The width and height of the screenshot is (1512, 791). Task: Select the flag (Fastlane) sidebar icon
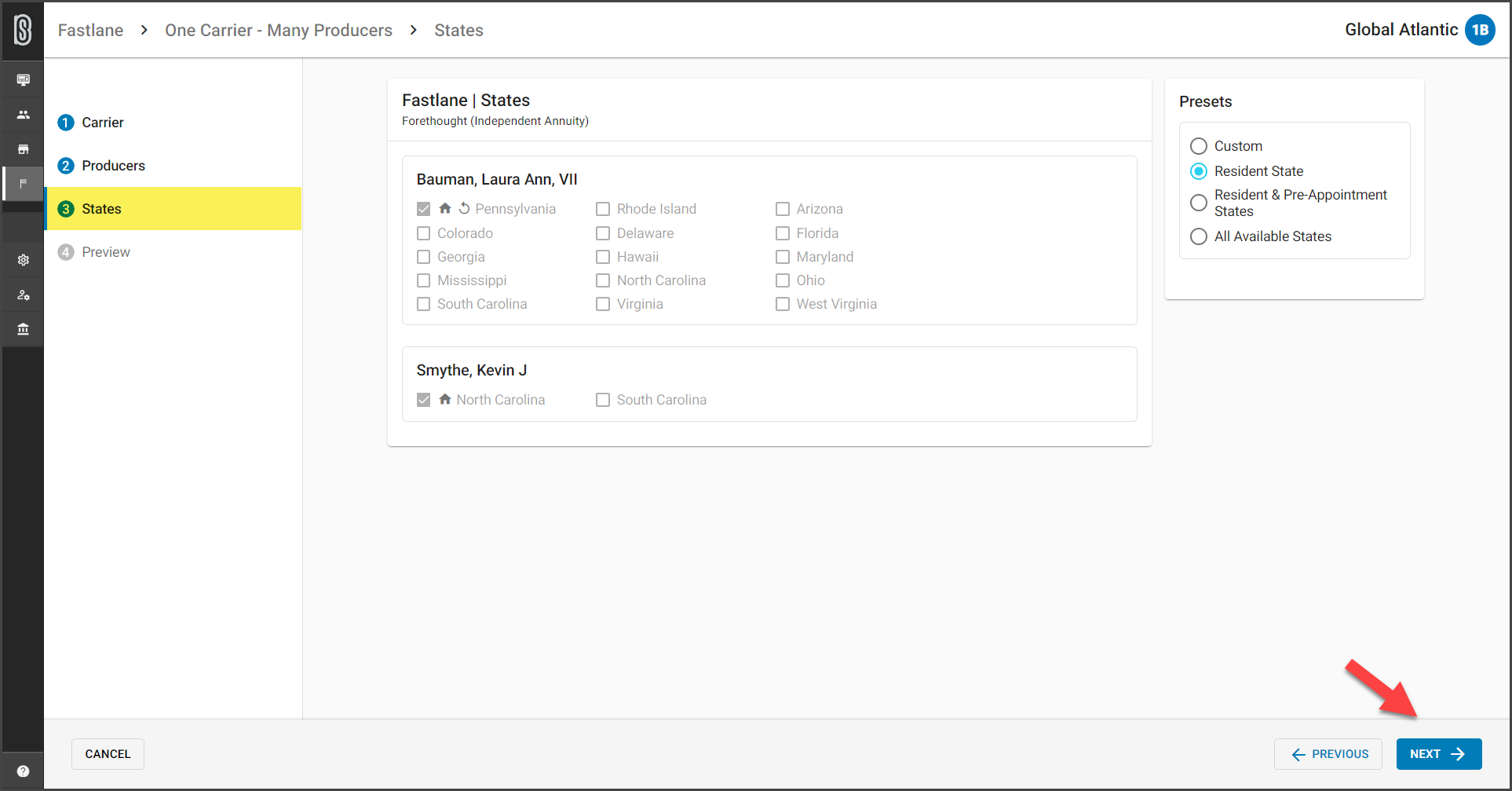[x=23, y=183]
